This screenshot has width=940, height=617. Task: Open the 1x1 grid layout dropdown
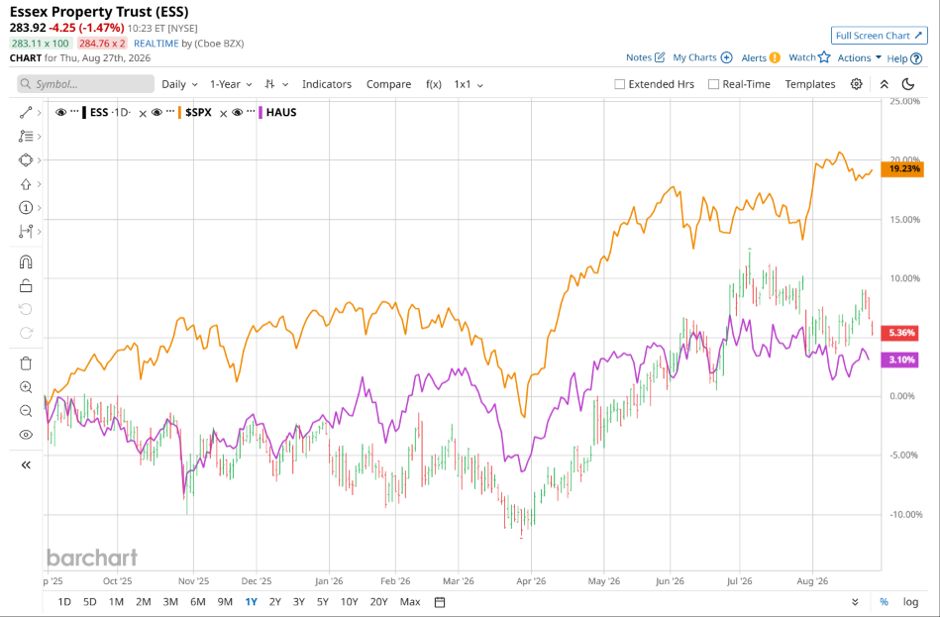[x=468, y=85]
